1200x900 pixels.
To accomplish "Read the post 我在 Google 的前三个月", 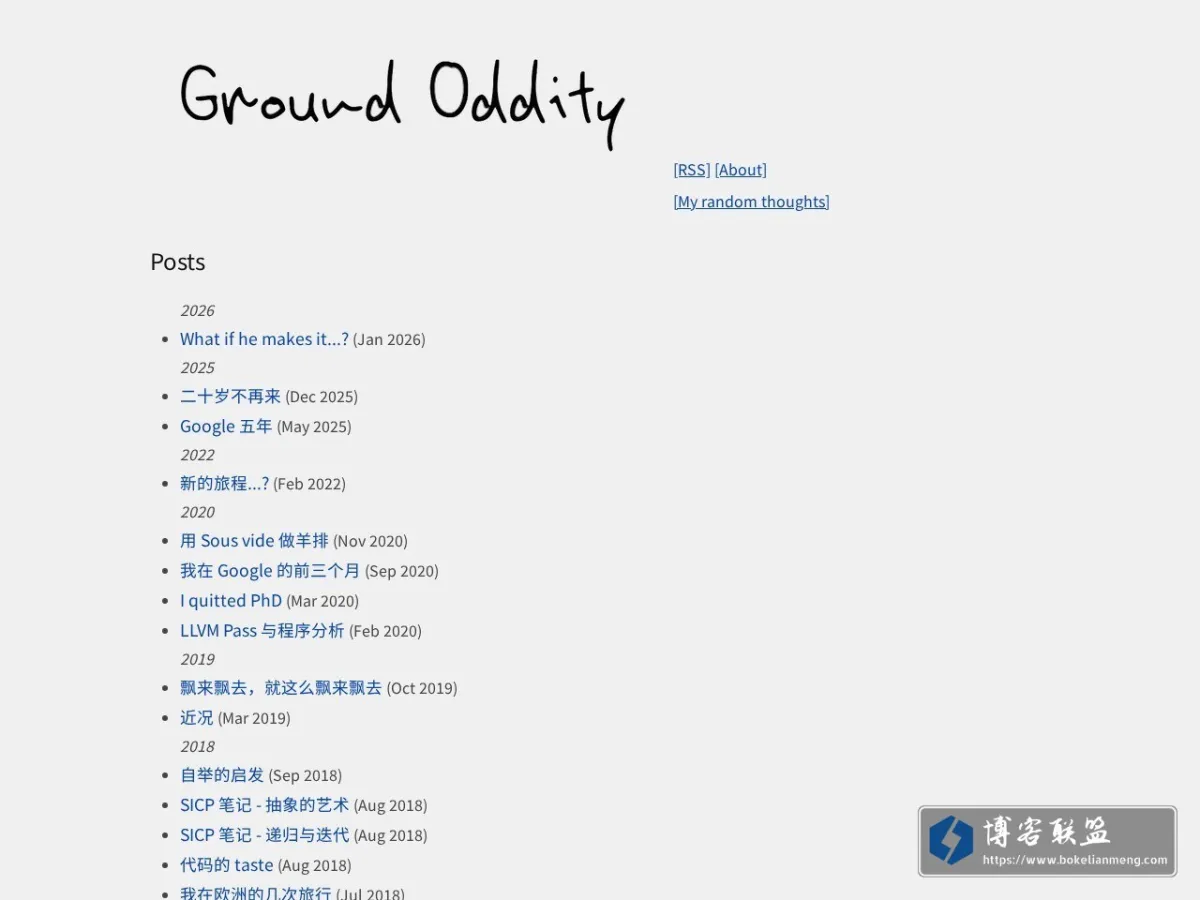I will 270,570.
